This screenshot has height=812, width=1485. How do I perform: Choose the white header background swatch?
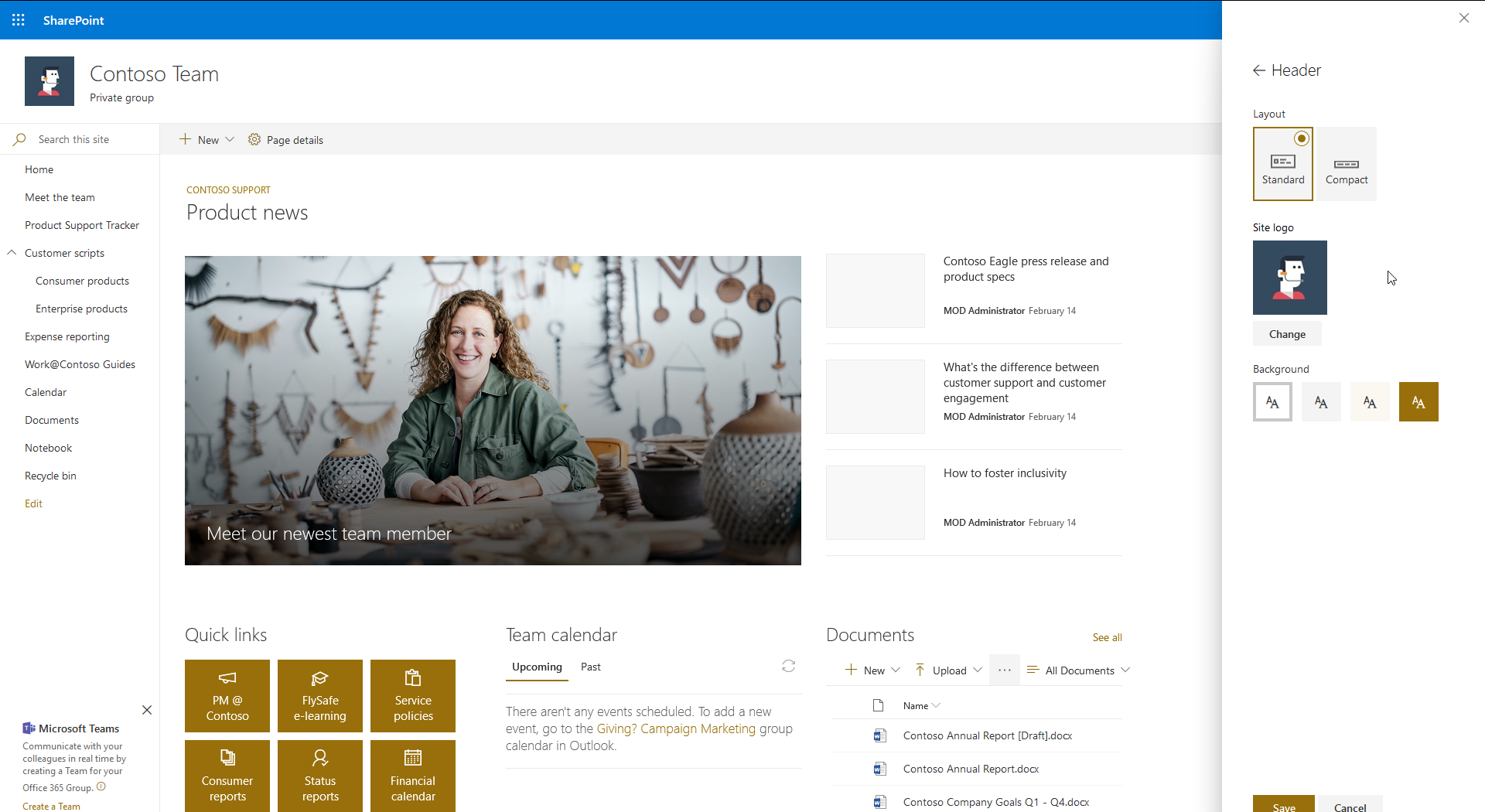point(1272,402)
